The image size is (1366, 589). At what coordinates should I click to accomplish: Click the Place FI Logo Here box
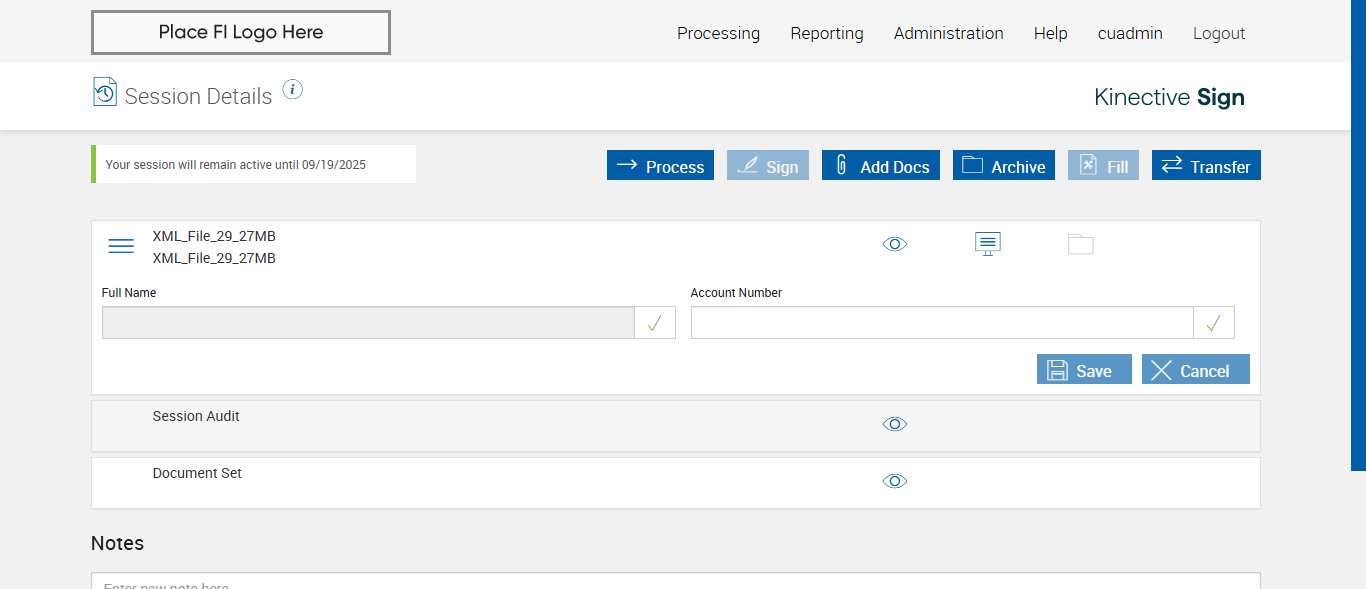pos(241,32)
